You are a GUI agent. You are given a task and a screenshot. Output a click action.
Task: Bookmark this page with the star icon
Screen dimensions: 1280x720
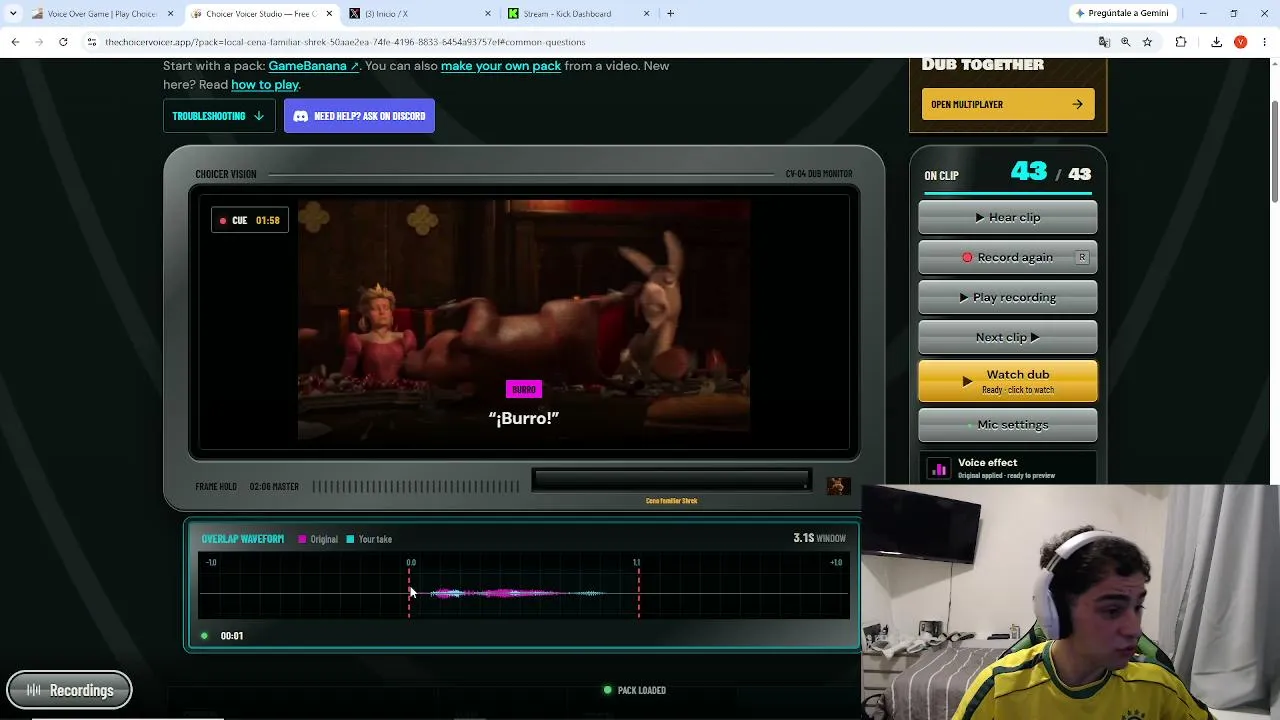(1147, 42)
